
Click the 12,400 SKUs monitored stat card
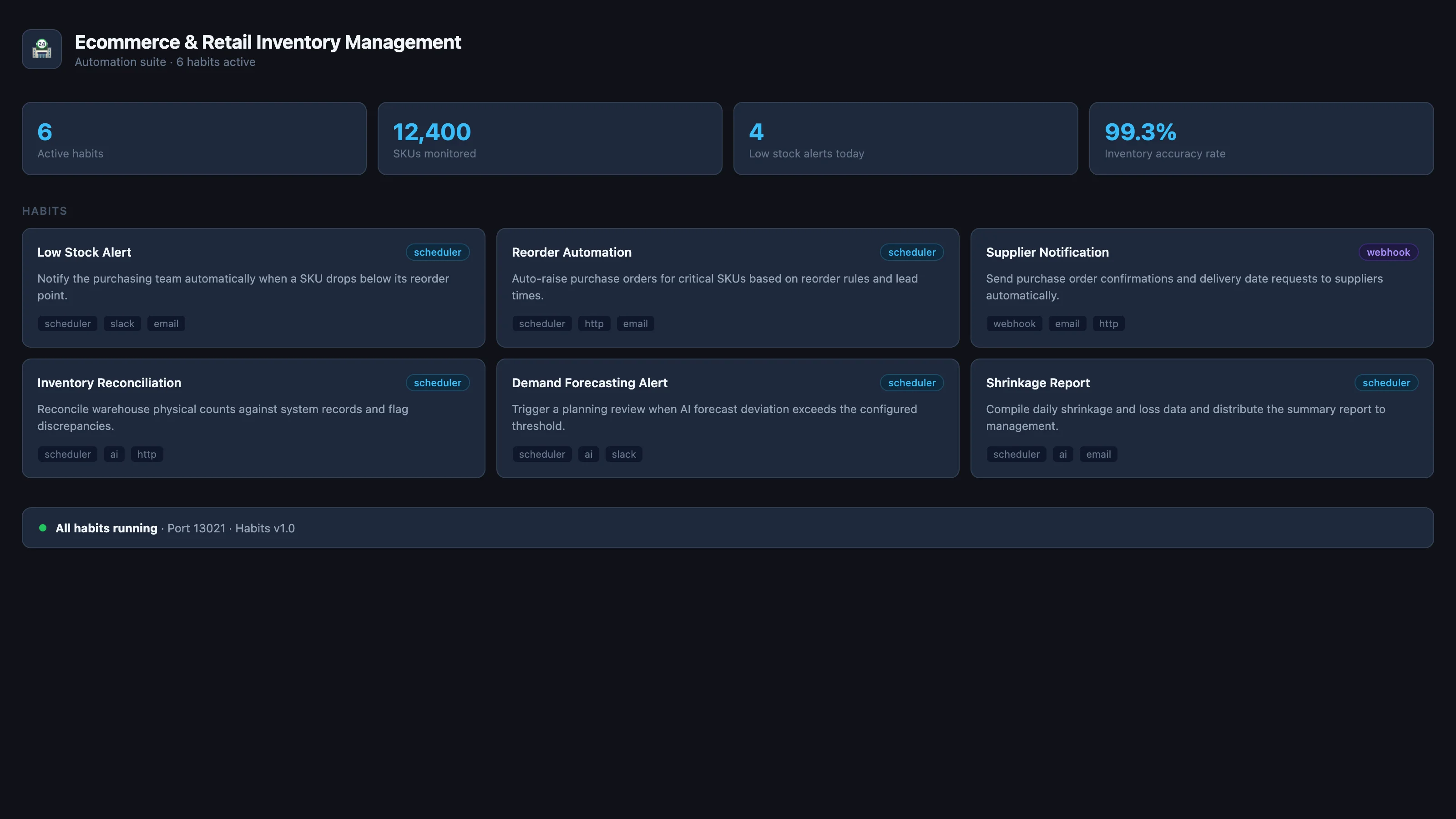click(549, 138)
